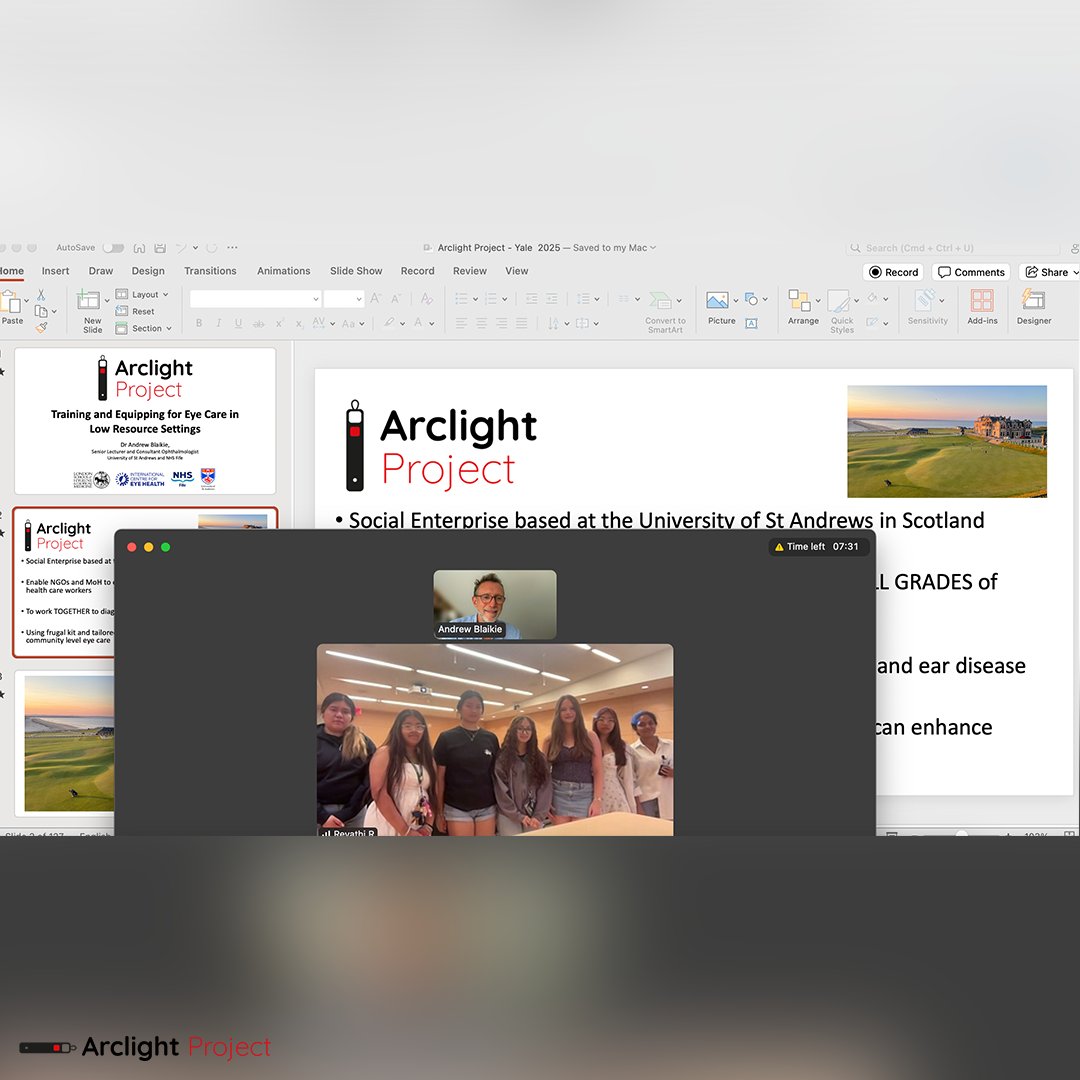This screenshot has width=1080, height=1080.
Task: Click the Copy icon
Action: click(41, 311)
